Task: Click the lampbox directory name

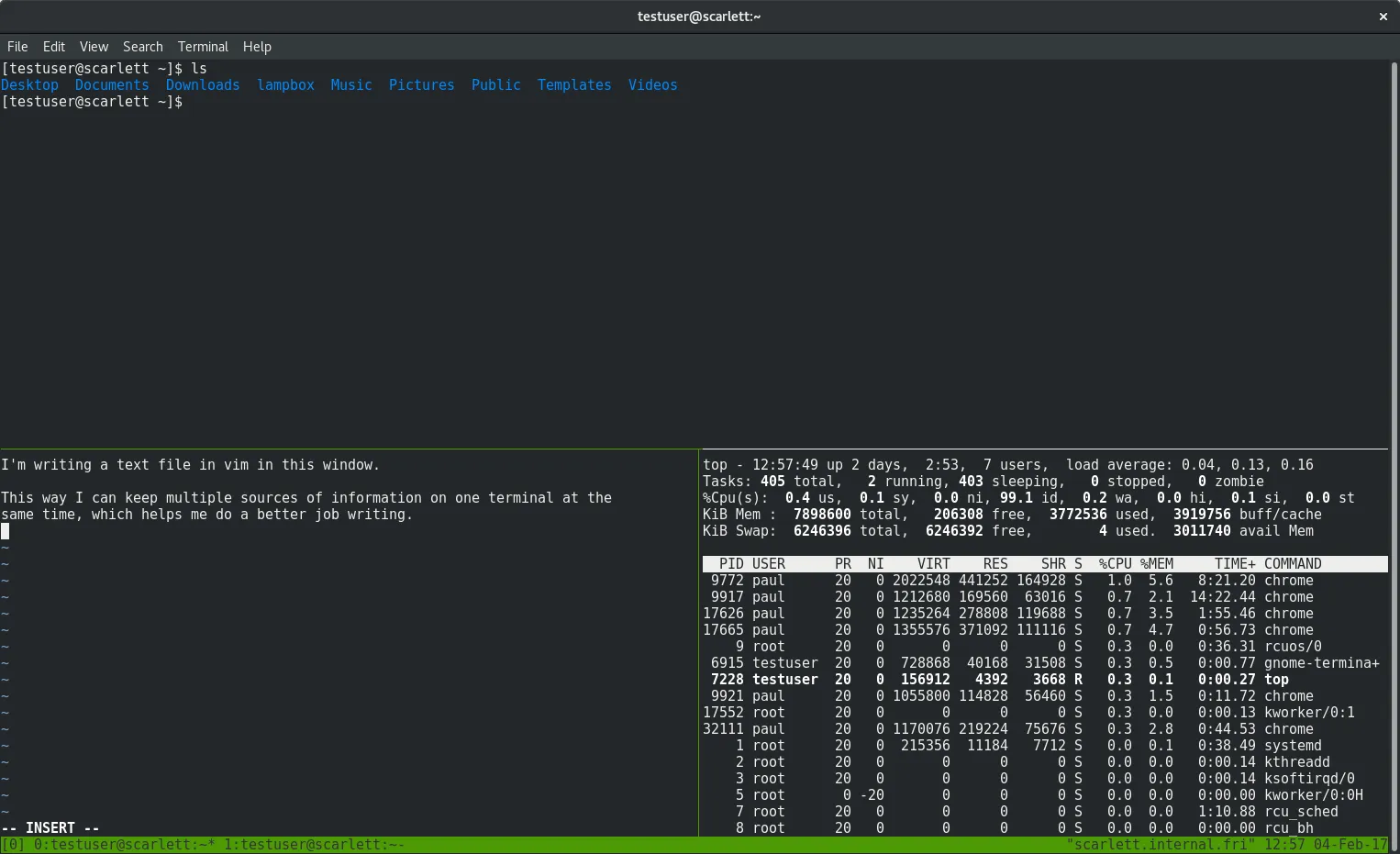Action: pos(285,84)
